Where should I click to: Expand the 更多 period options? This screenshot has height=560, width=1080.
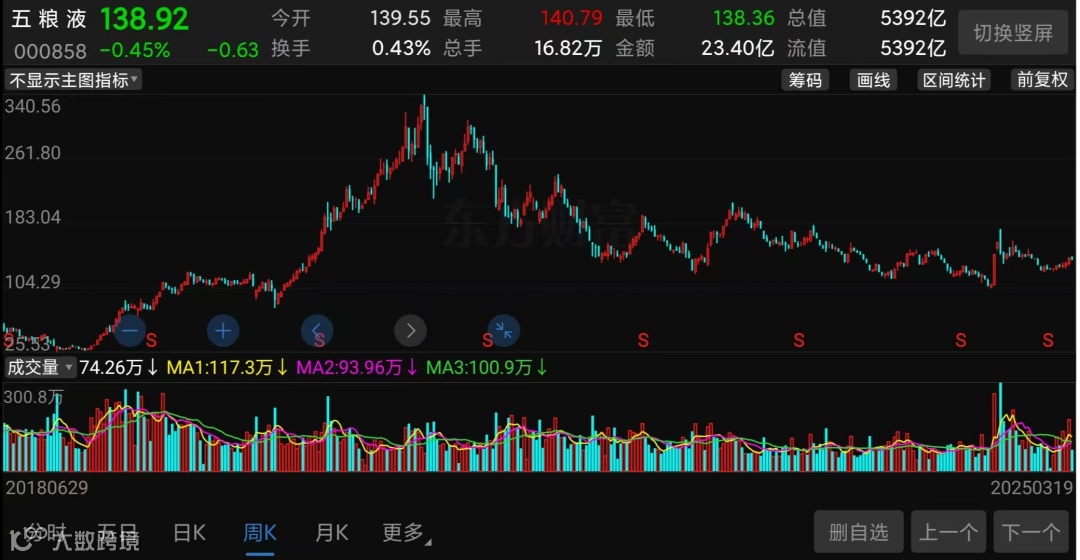[406, 532]
